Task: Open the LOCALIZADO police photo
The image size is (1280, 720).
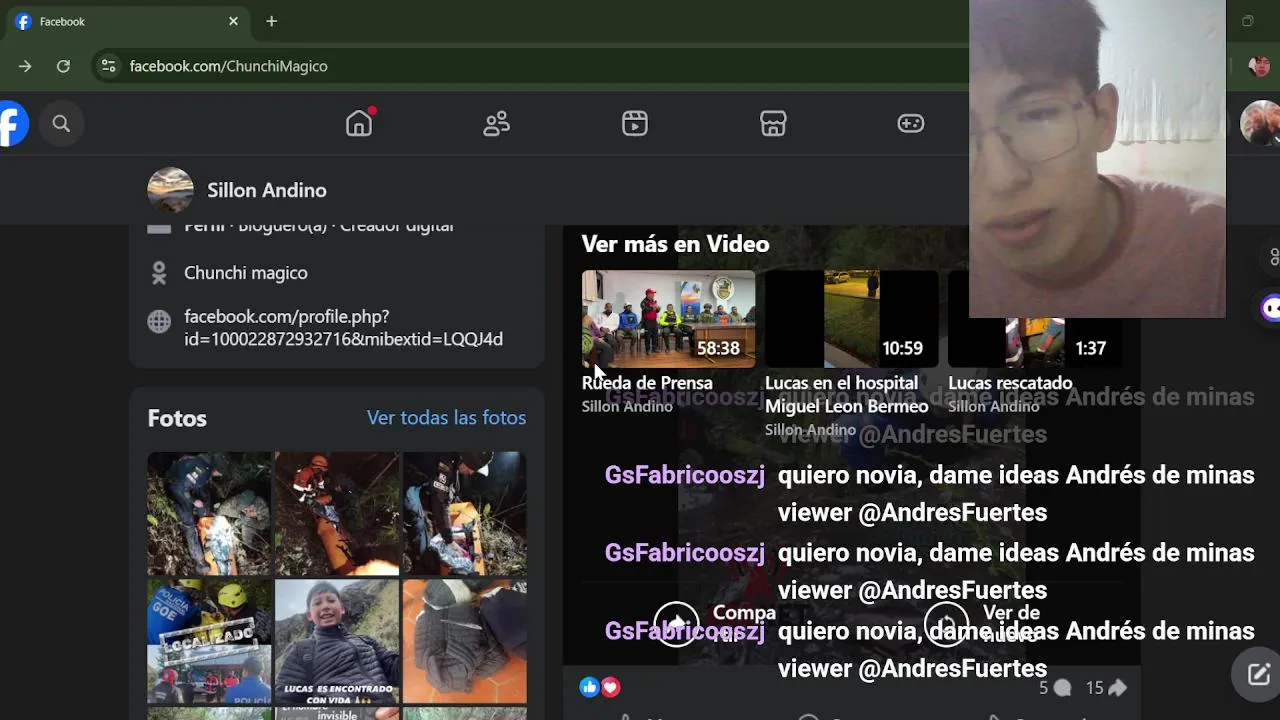Action: [x=209, y=642]
